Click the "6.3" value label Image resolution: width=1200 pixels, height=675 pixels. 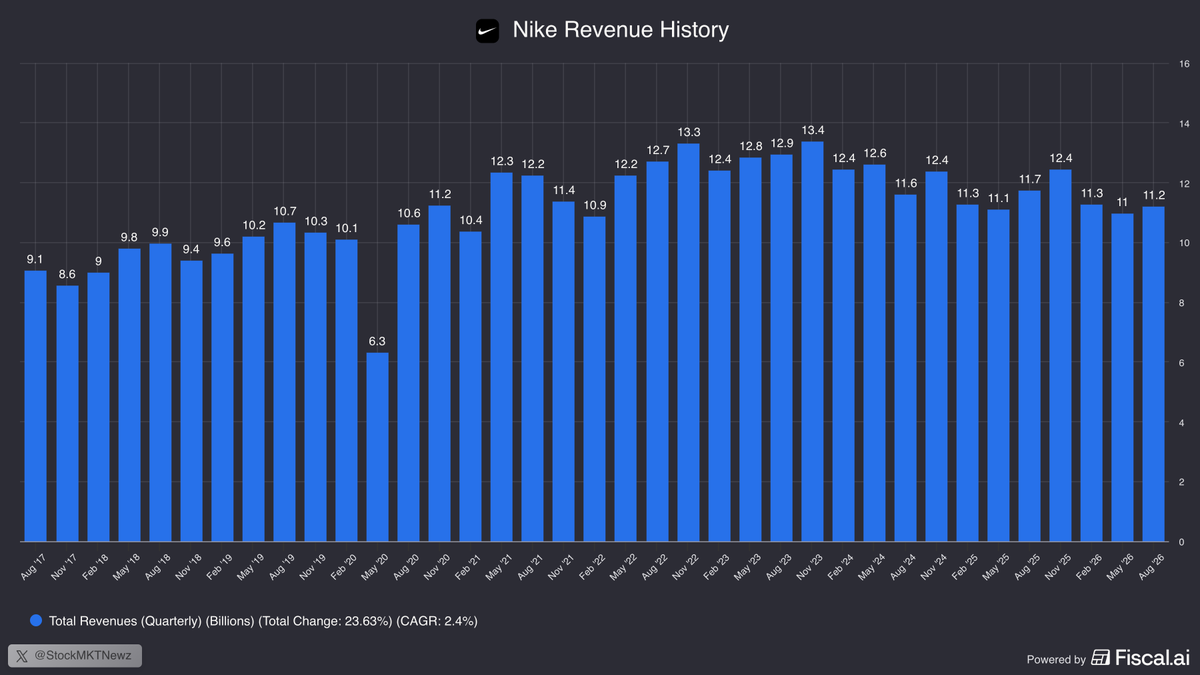tap(377, 341)
